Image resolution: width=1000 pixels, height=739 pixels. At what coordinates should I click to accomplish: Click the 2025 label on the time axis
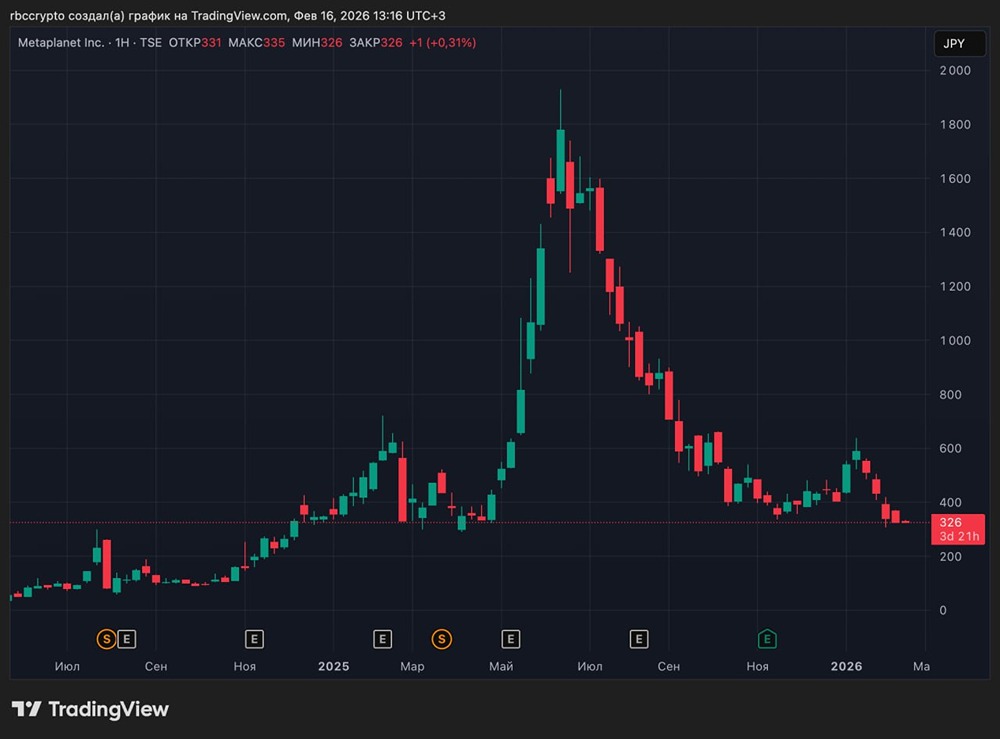click(333, 666)
